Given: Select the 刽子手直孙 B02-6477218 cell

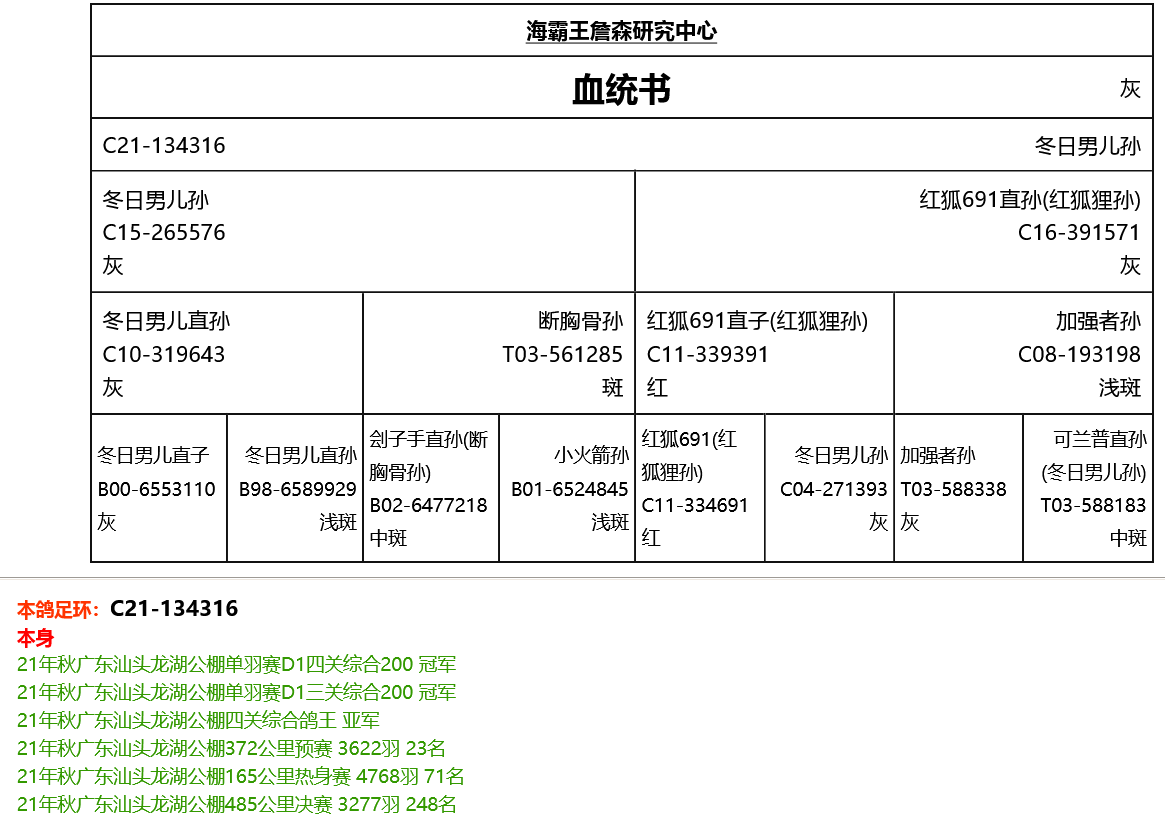Looking at the screenshot, I should click(429, 505).
